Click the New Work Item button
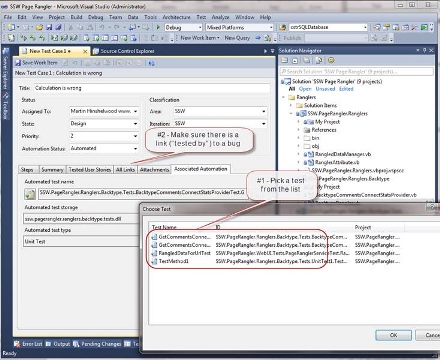 pyautogui.click(x=200, y=38)
